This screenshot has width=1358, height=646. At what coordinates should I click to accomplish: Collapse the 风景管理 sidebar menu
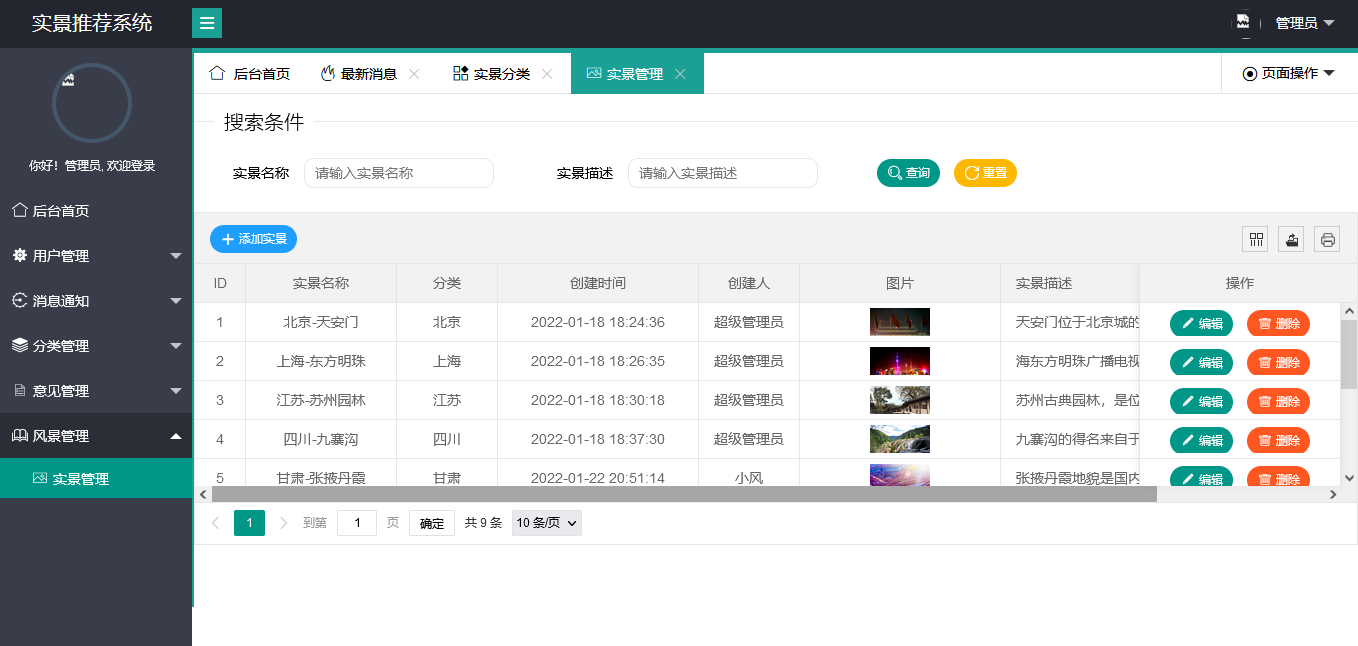(x=96, y=436)
